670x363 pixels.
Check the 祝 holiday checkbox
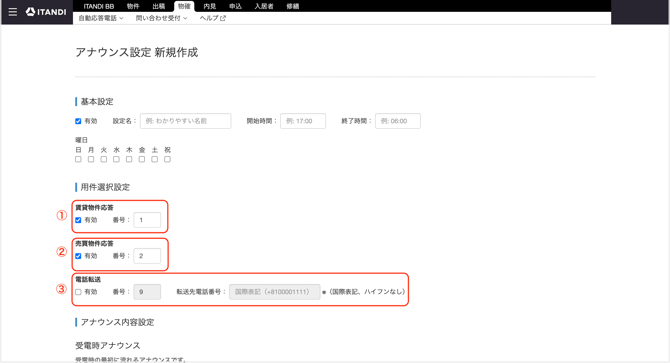[x=168, y=159]
